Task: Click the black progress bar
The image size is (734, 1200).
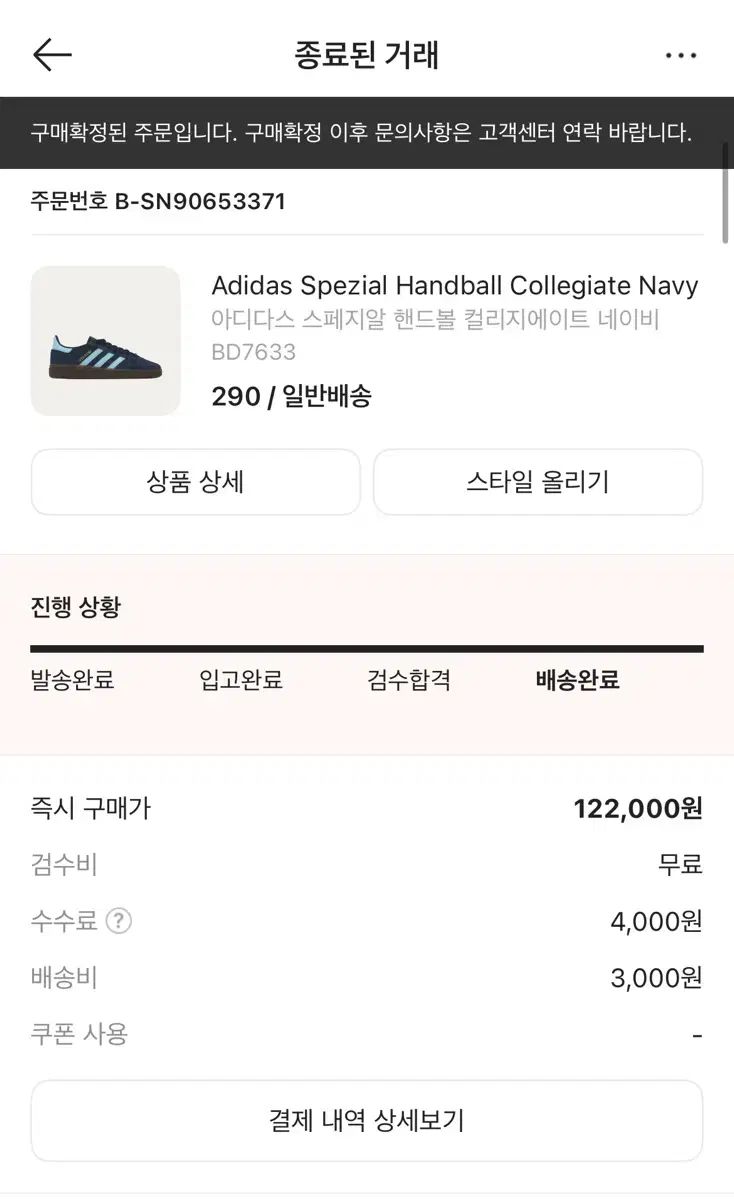Action: point(367,648)
